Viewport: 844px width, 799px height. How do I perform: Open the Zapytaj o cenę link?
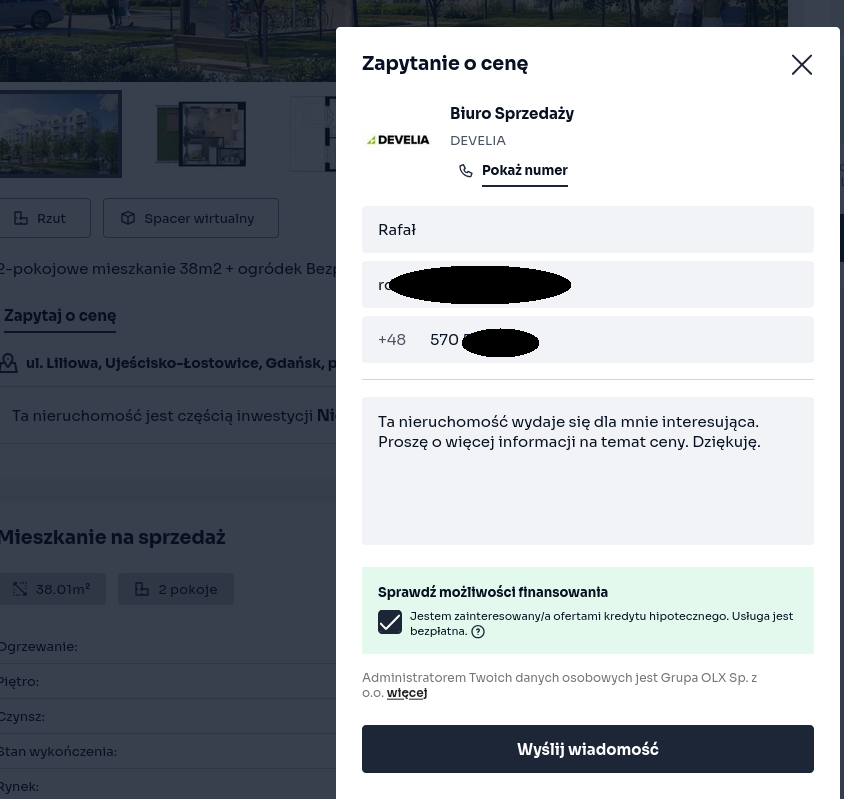[x=60, y=316]
